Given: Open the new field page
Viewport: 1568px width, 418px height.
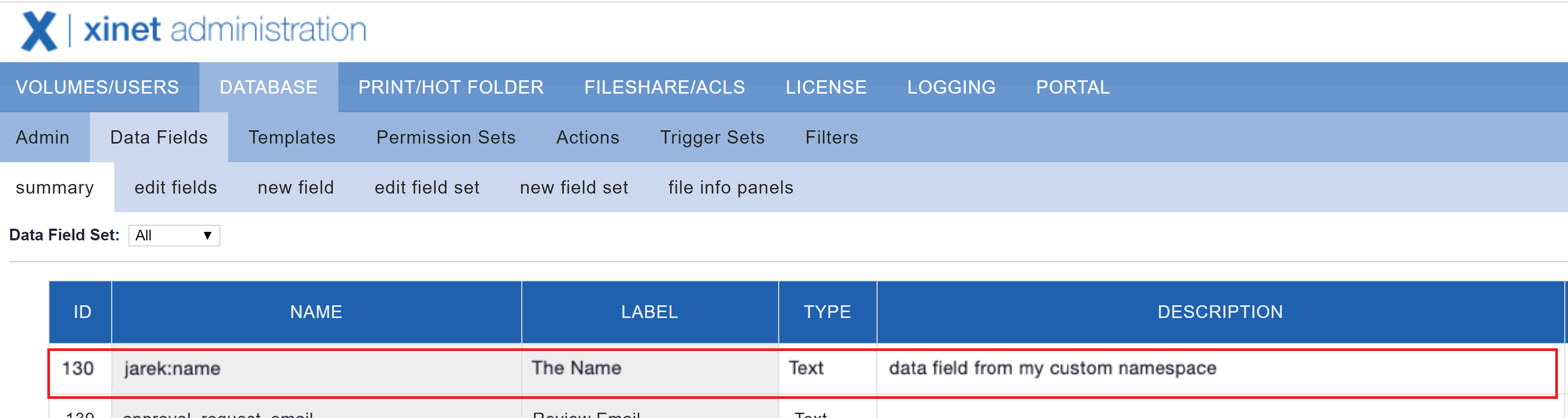Looking at the screenshot, I should point(295,187).
